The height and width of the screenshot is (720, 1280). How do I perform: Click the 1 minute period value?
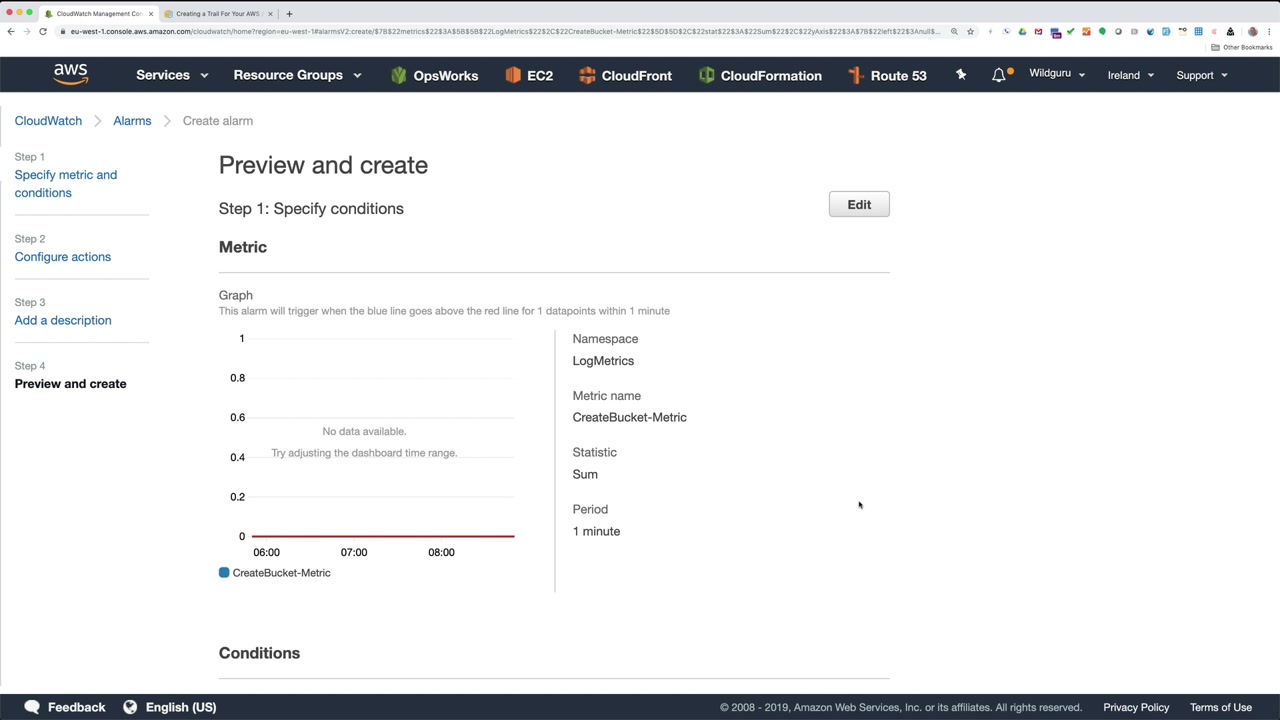click(596, 531)
